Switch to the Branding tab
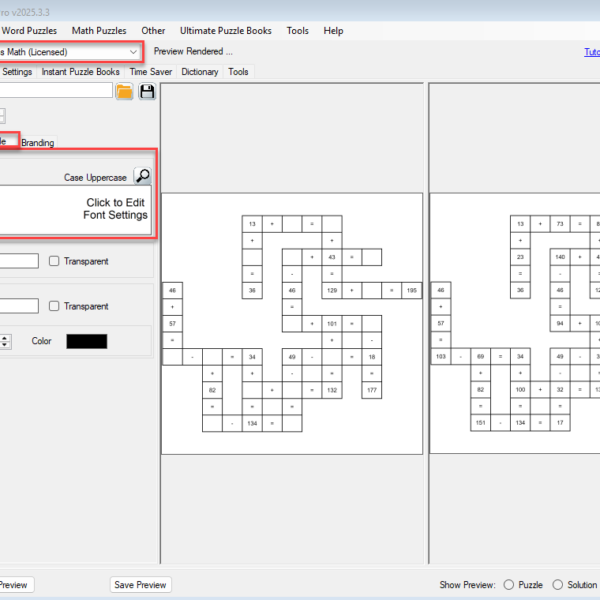 38,143
